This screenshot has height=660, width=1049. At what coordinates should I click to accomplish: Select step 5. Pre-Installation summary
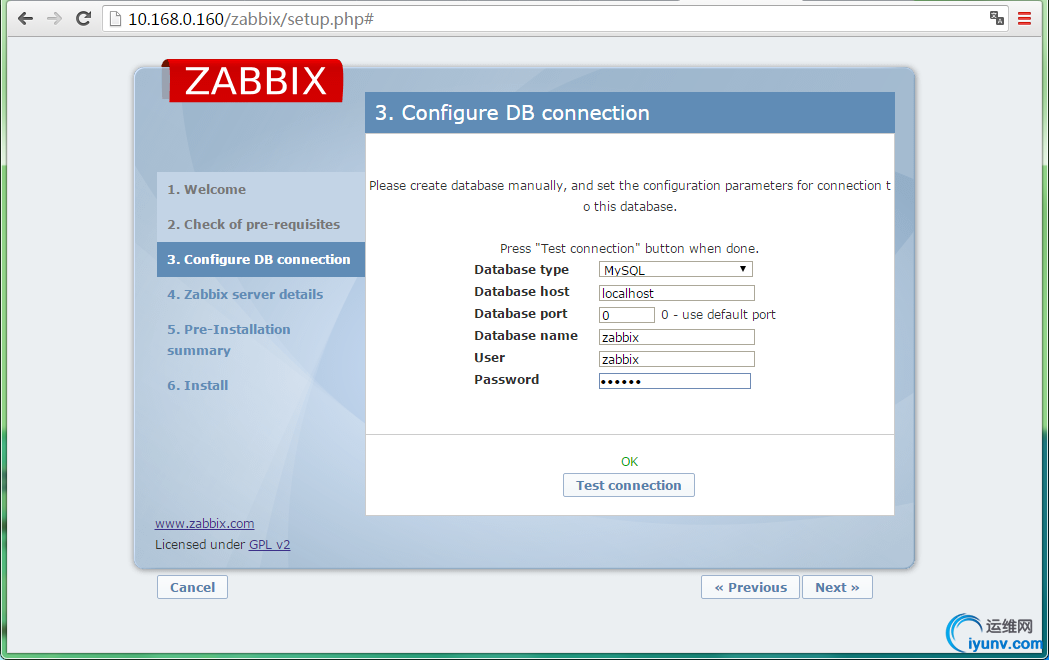point(229,340)
